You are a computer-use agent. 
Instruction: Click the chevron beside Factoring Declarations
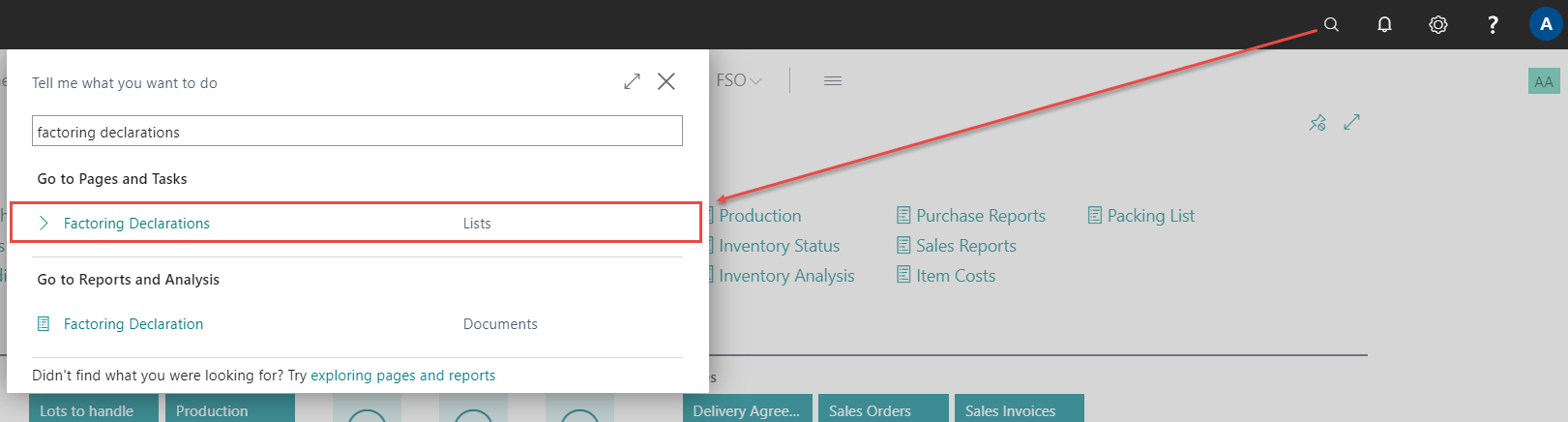click(x=44, y=223)
